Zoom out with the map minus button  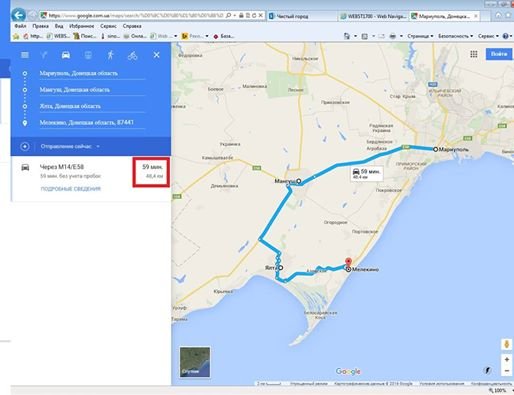pyautogui.click(x=507, y=370)
